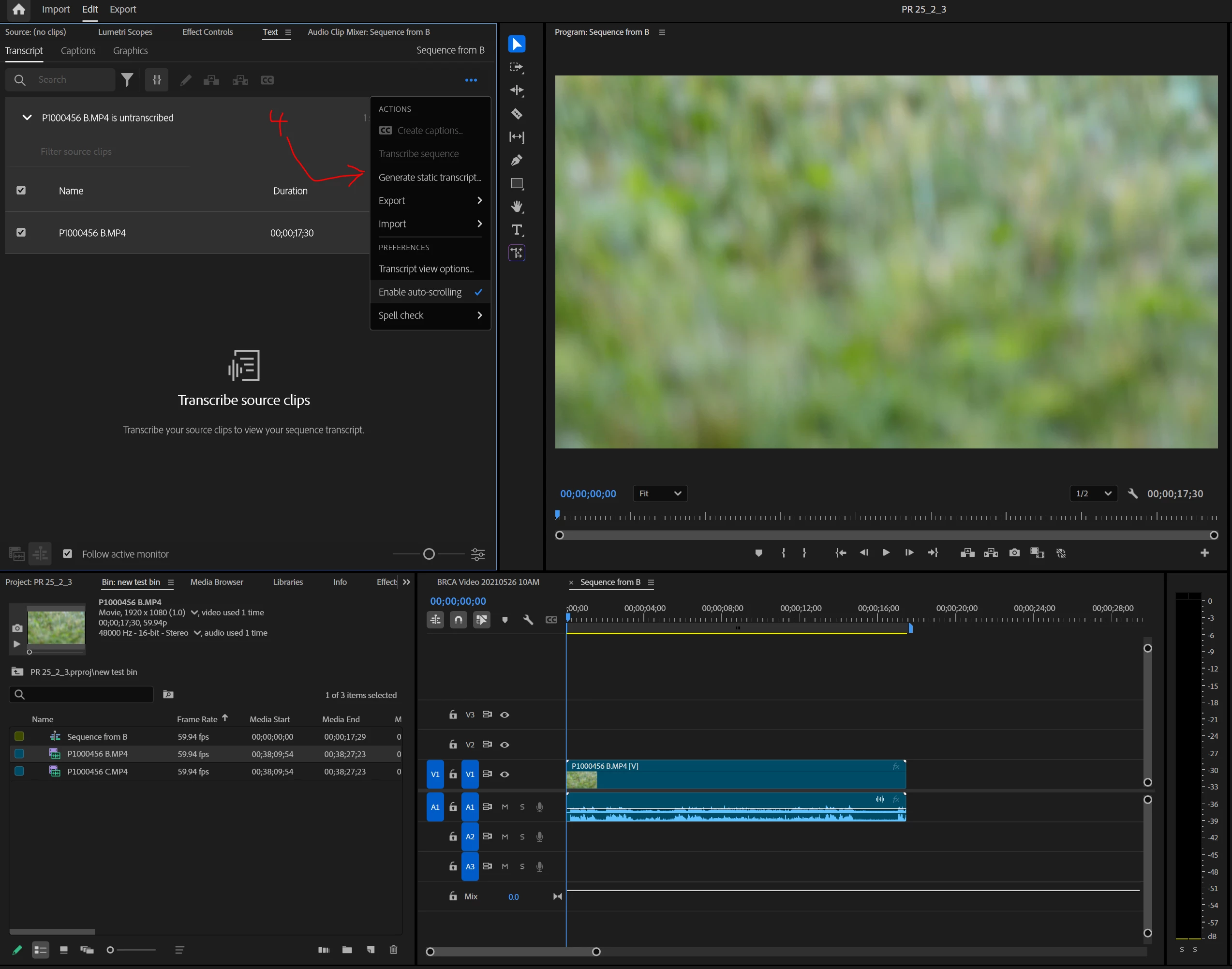
Task: Hide V1 track with eye toggle
Action: click(504, 774)
